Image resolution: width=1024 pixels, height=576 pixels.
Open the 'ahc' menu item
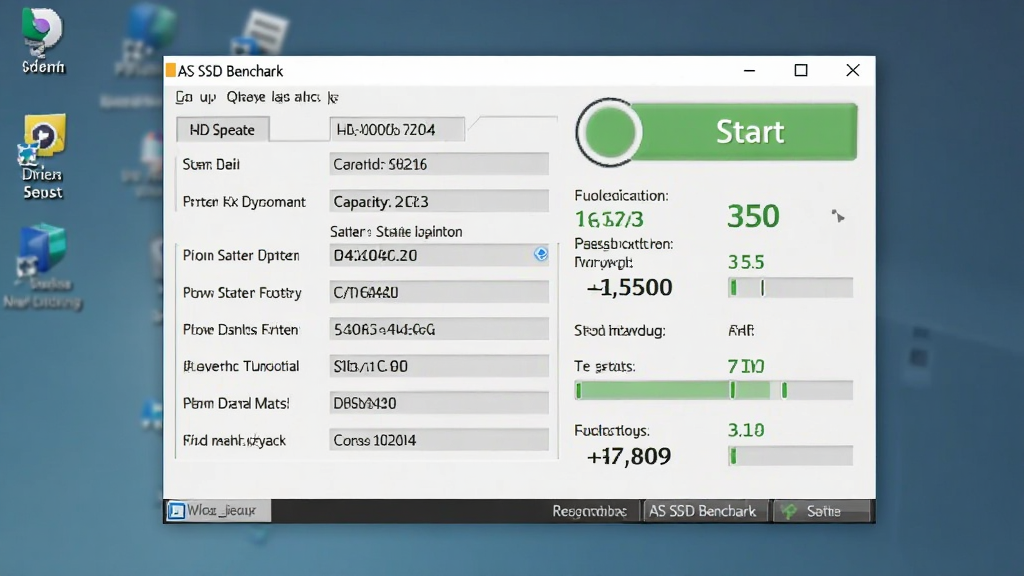[306, 97]
